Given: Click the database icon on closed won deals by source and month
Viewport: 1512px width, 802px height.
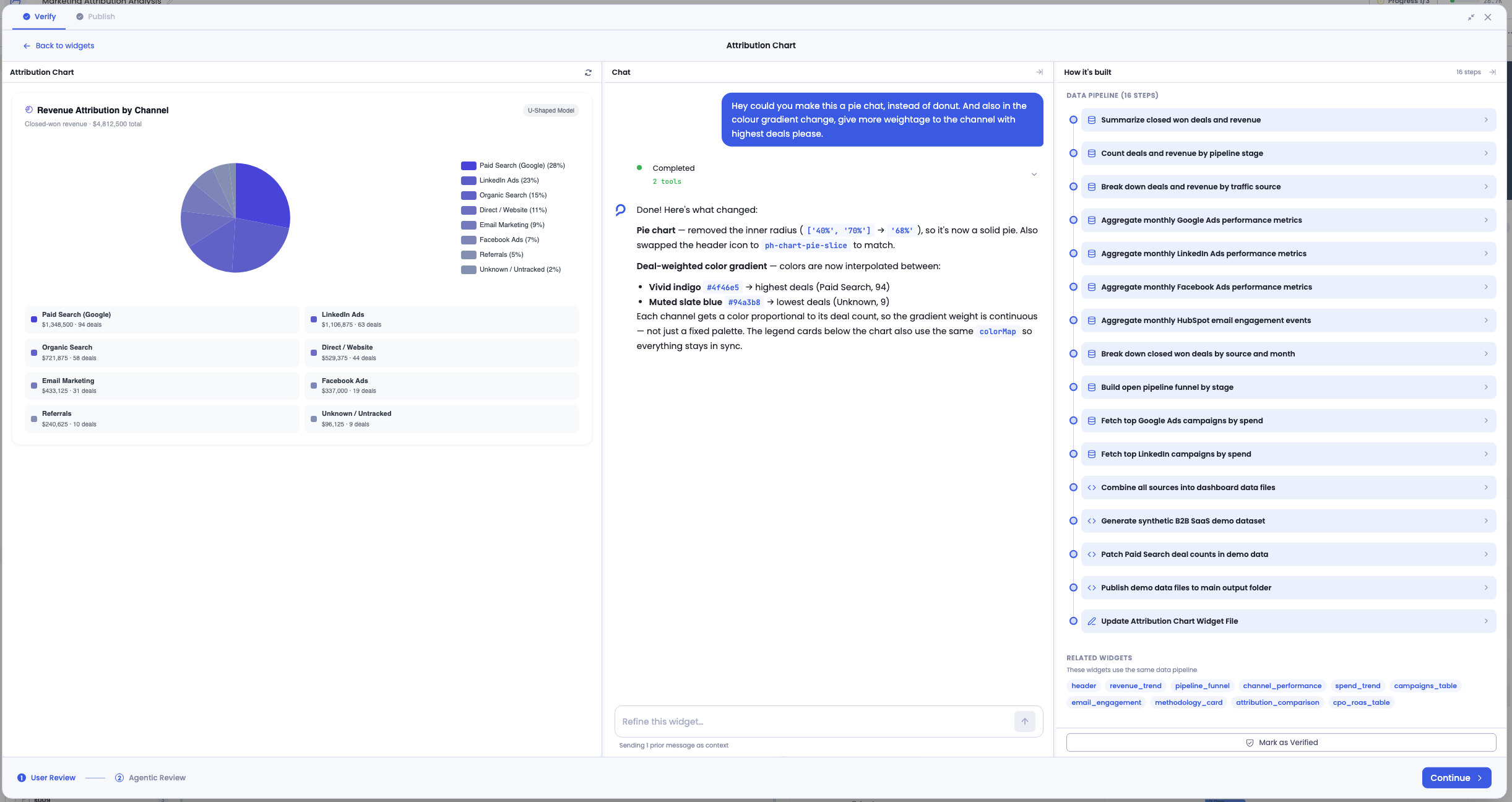Looking at the screenshot, I should pyautogui.click(x=1092, y=354).
